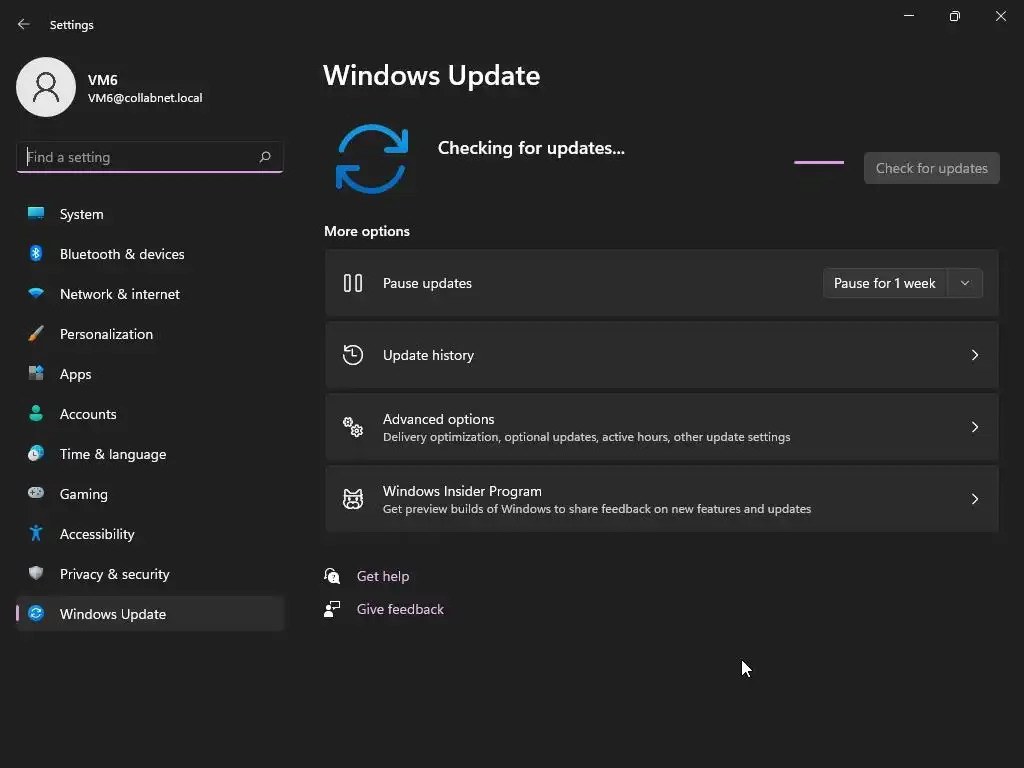Select Windows Update in sidebar
The height and width of the screenshot is (768, 1024).
click(150, 614)
